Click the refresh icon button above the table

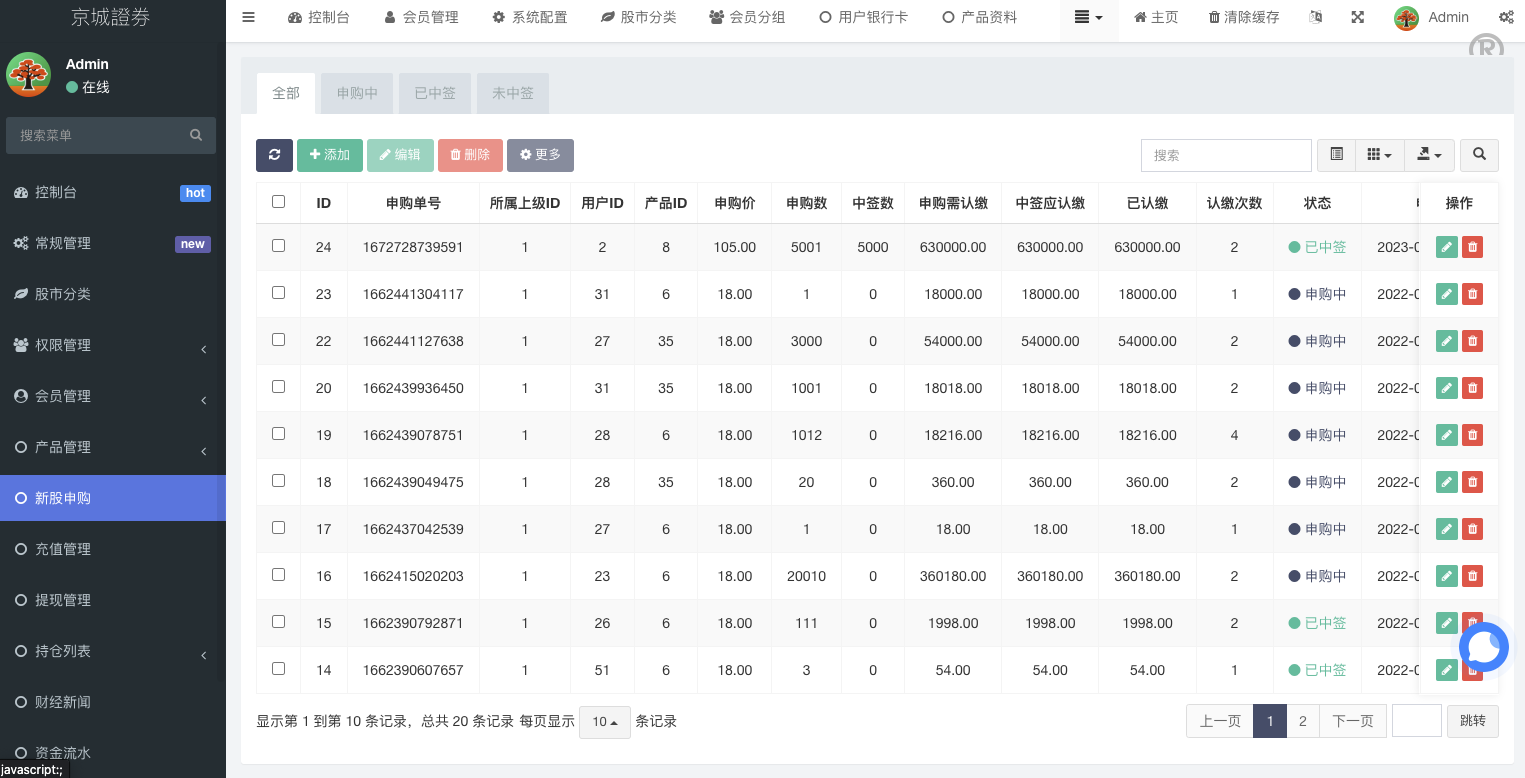click(x=274, y=155)
